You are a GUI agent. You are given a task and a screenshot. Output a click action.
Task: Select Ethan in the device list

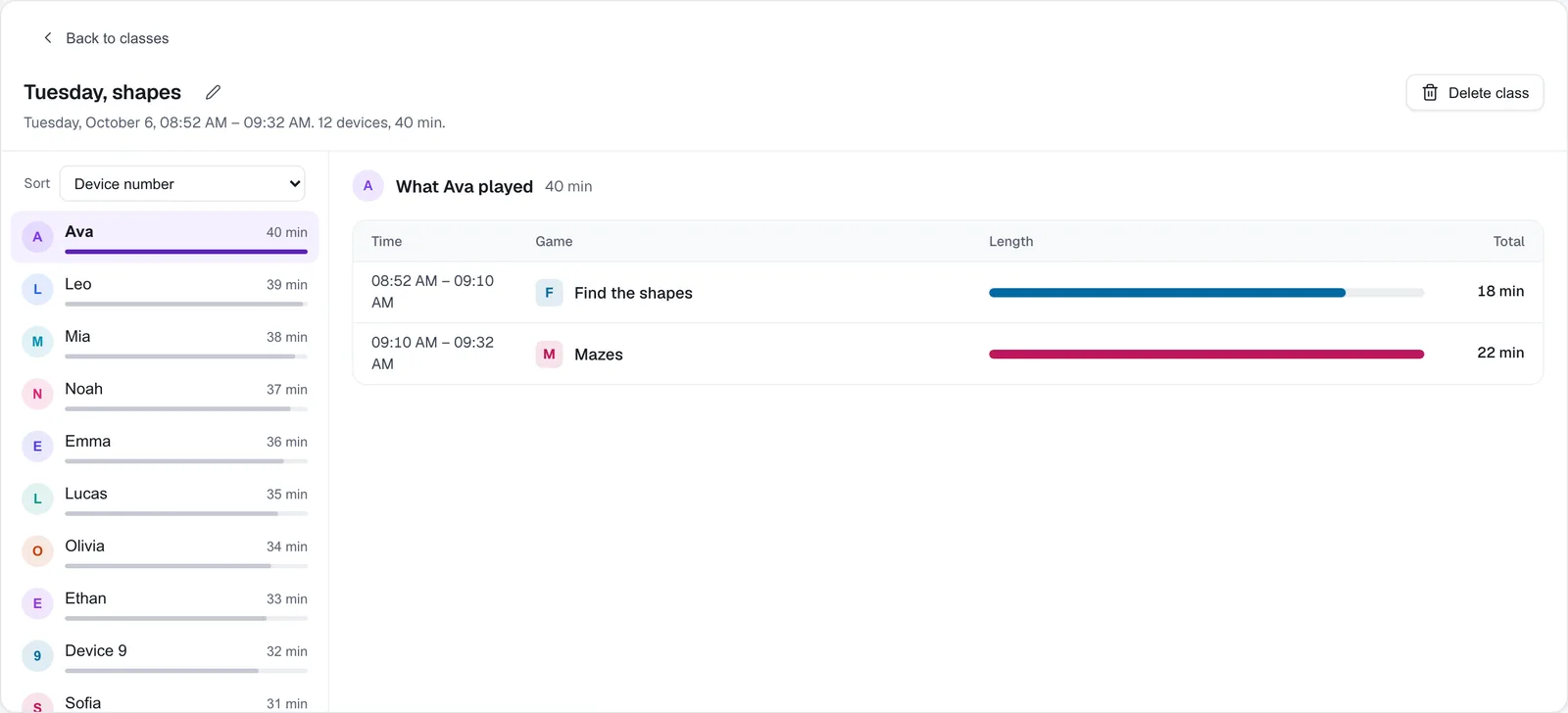pyautogui.click(x=165, y=603)
